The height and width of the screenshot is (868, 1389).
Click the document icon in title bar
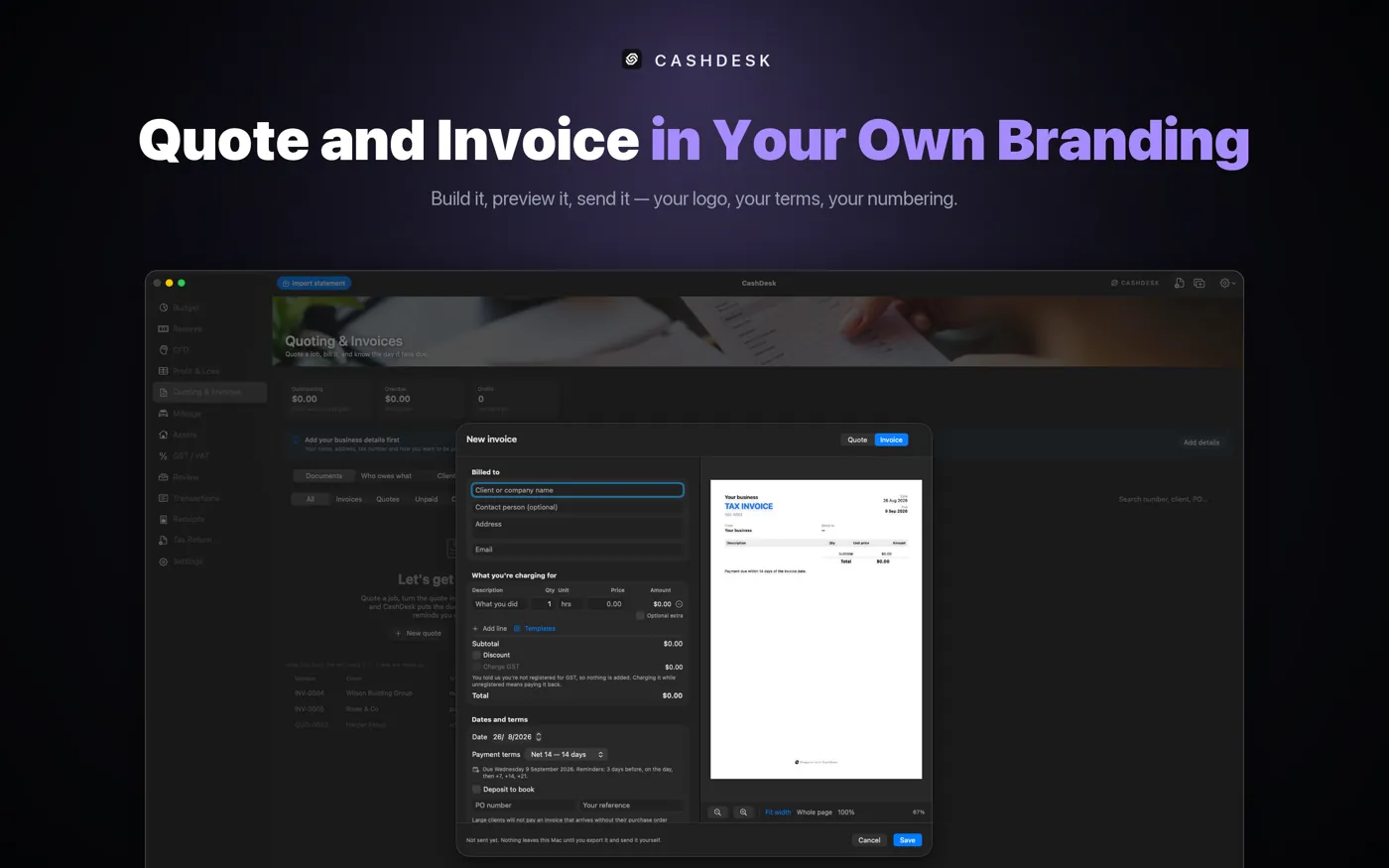click(1179, 283)
